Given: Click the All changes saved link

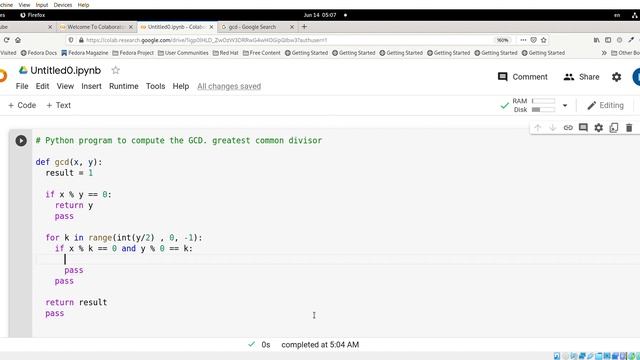Looking at the screenshot, I should (x=229, y=86).
